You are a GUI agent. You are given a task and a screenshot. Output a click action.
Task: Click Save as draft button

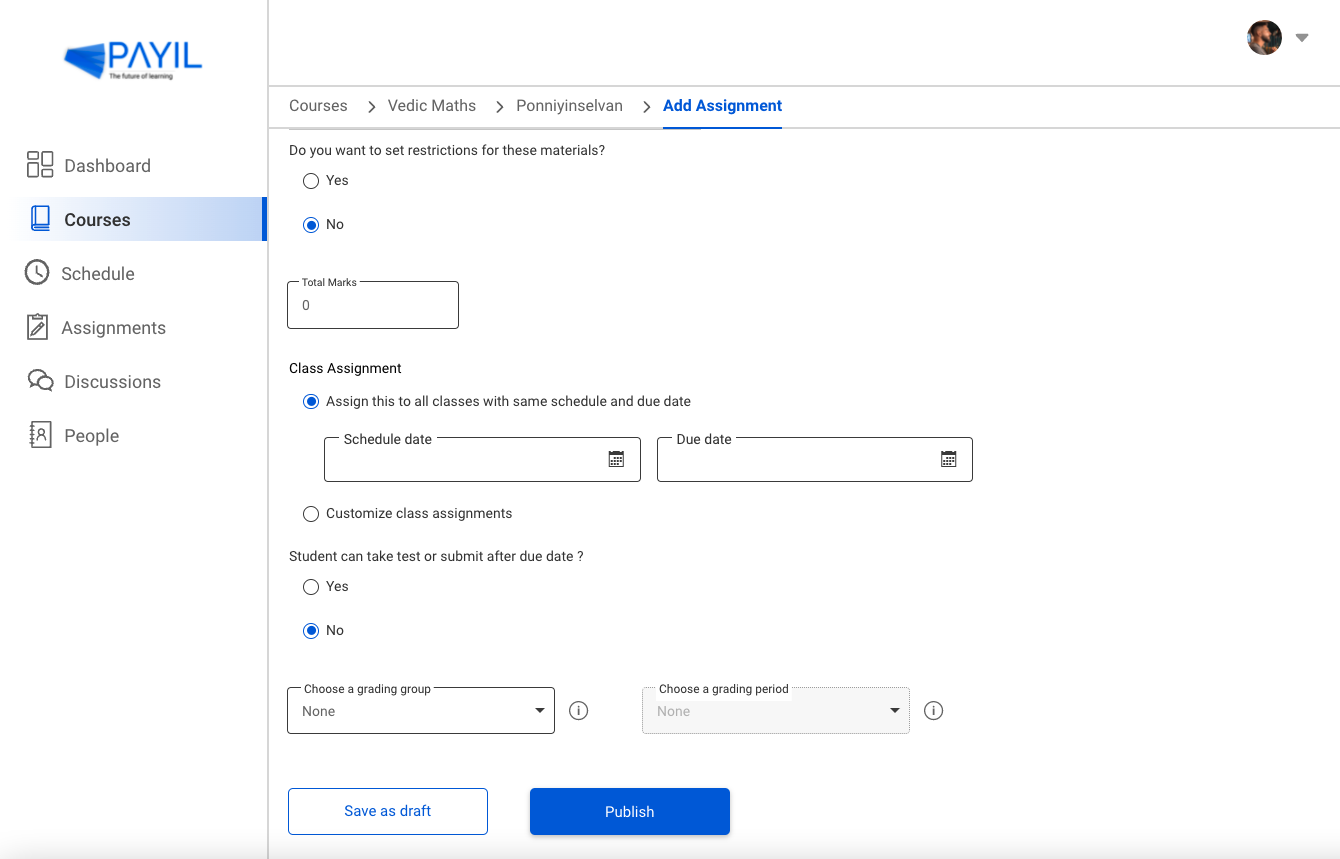pyautogui.click(x=388, y=811)
